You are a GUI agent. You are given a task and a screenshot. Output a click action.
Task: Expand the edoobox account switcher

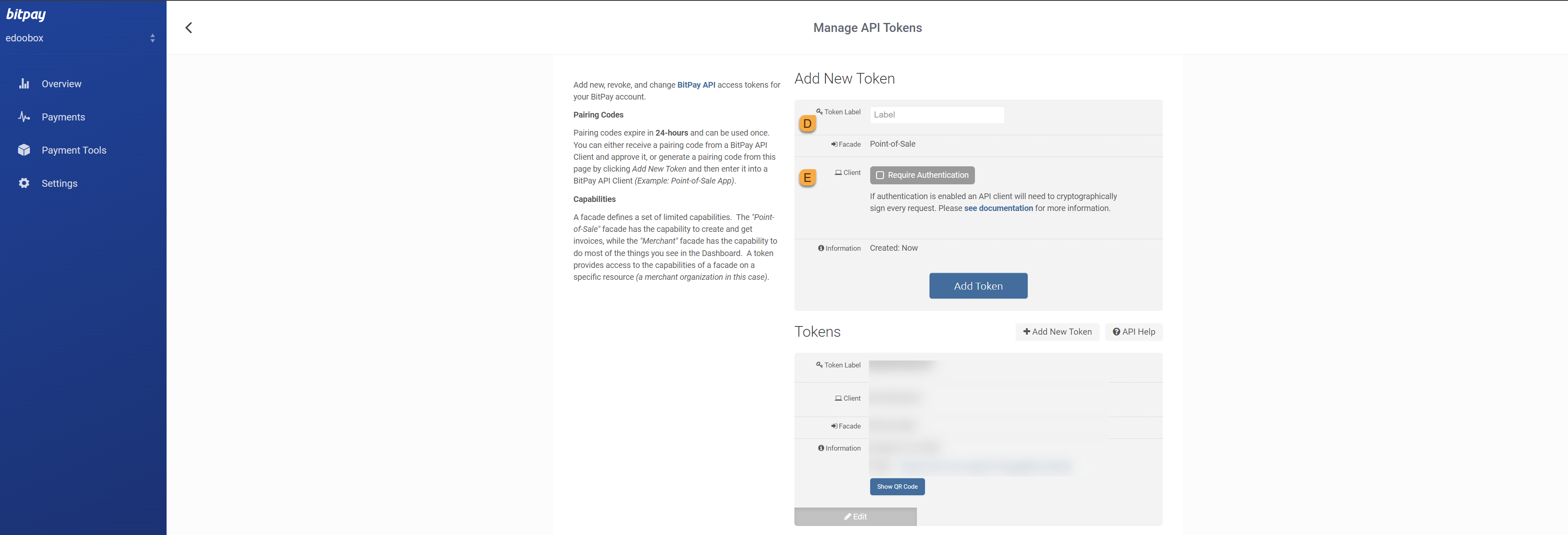click(152, 38)
